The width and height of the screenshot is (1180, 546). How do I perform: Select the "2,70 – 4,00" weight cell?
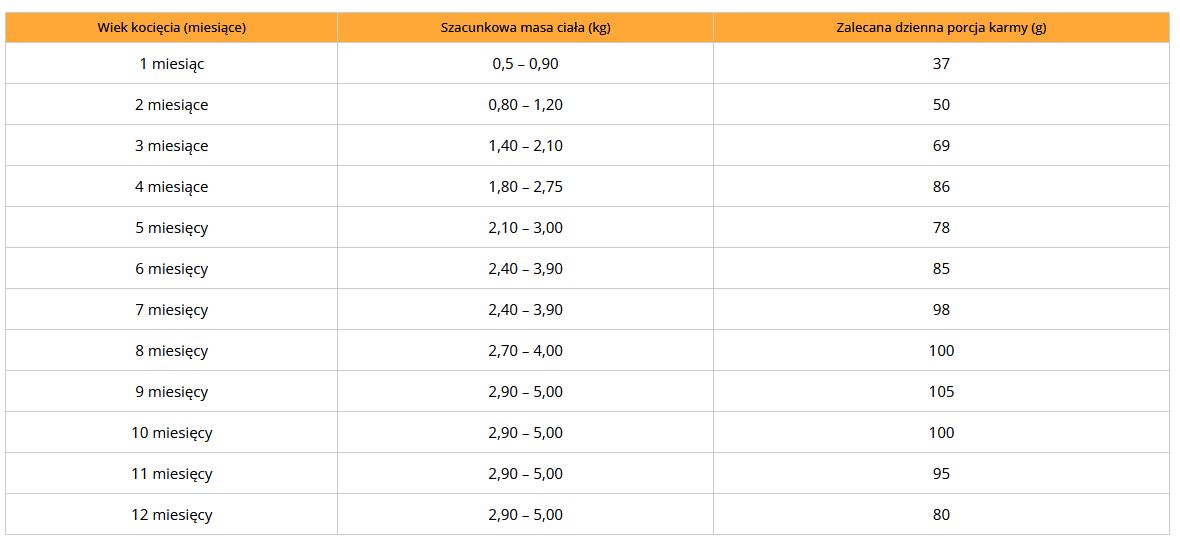pos(525,351)
